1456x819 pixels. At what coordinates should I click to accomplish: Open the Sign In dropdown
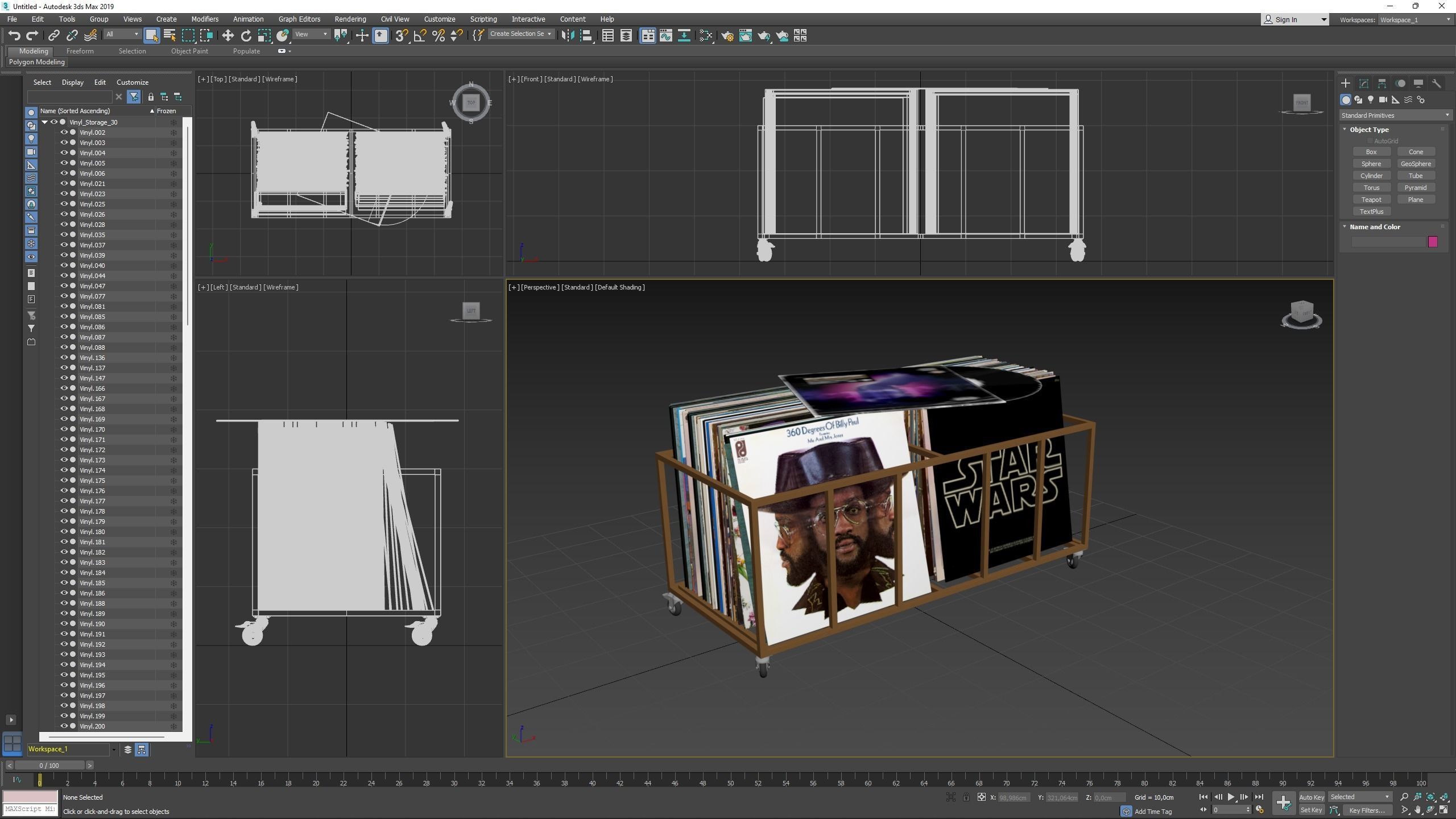[1295, 20]
